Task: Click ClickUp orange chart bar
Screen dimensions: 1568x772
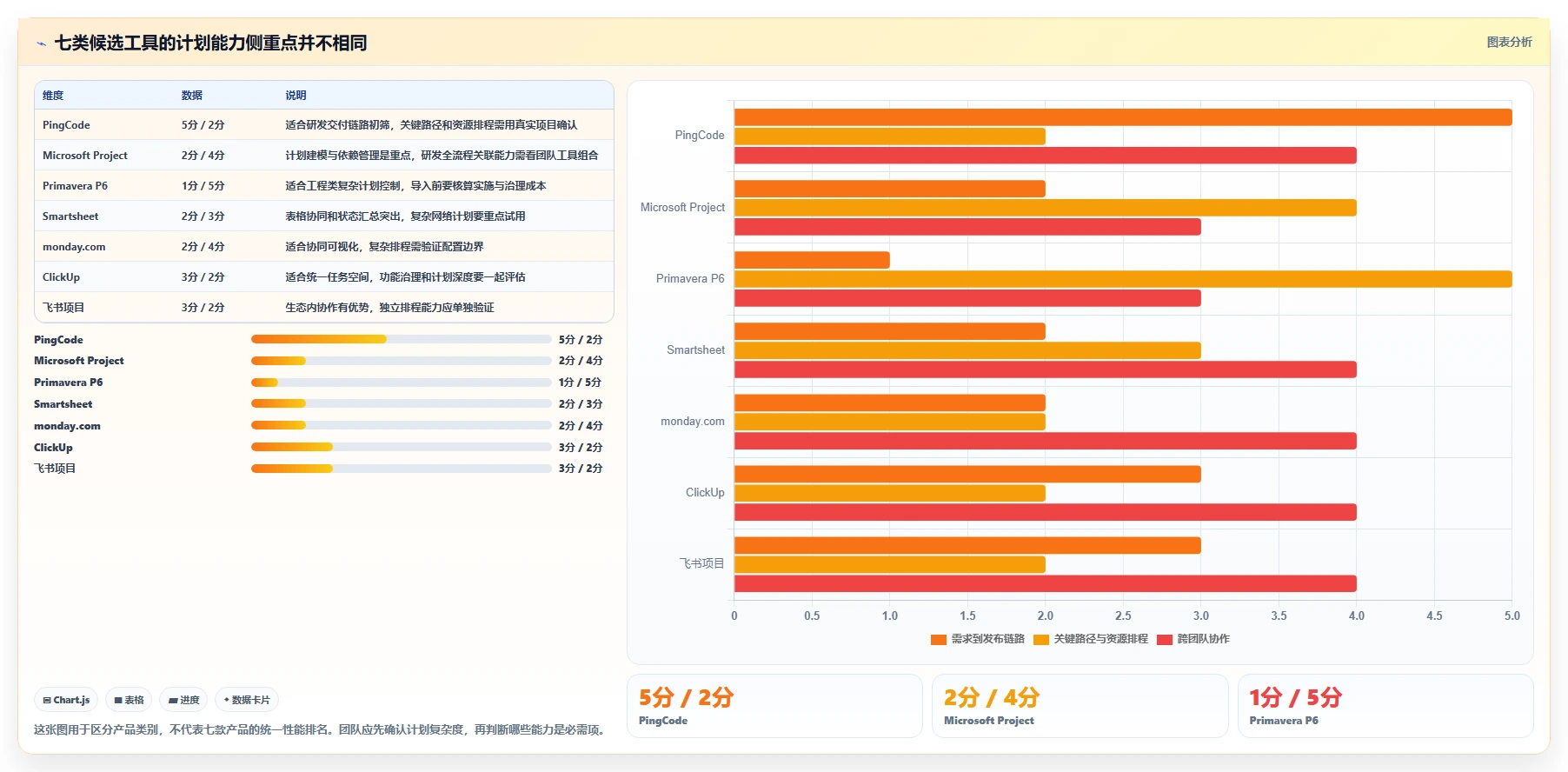Action: 967,474
